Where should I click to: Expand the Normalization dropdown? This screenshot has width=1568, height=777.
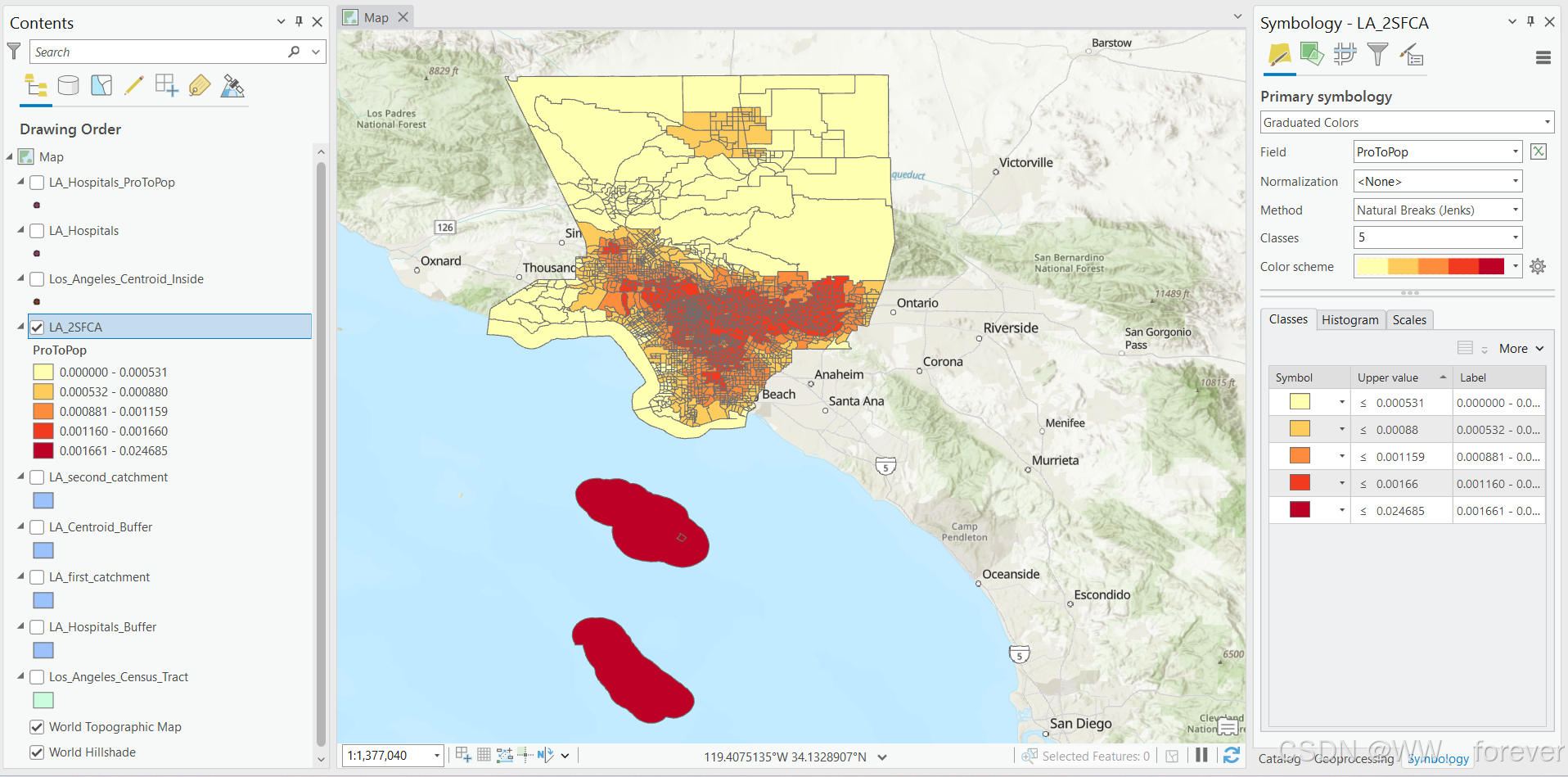click(x=1513, y=181)
